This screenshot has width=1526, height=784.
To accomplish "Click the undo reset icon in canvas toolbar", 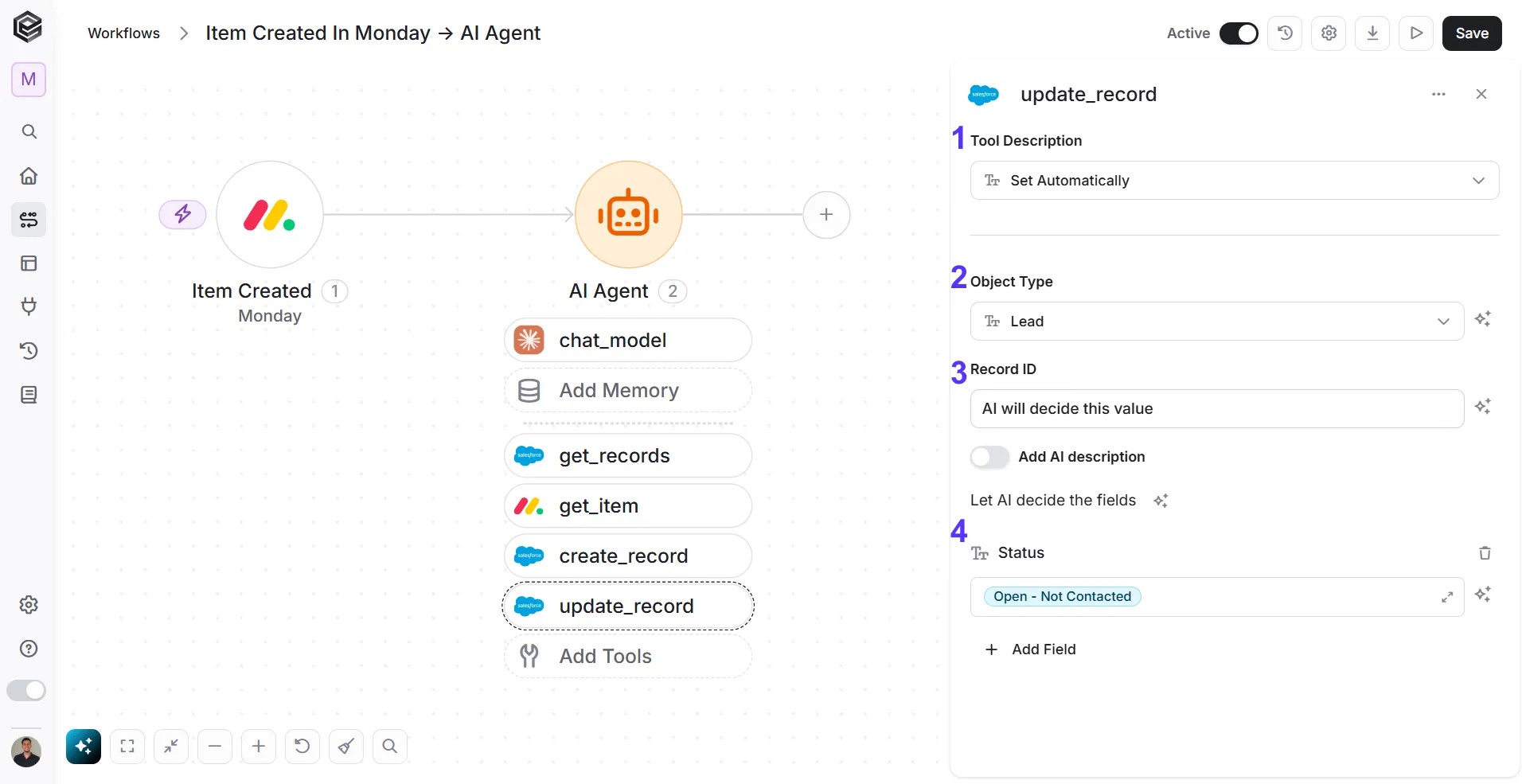I will (302, 747).
